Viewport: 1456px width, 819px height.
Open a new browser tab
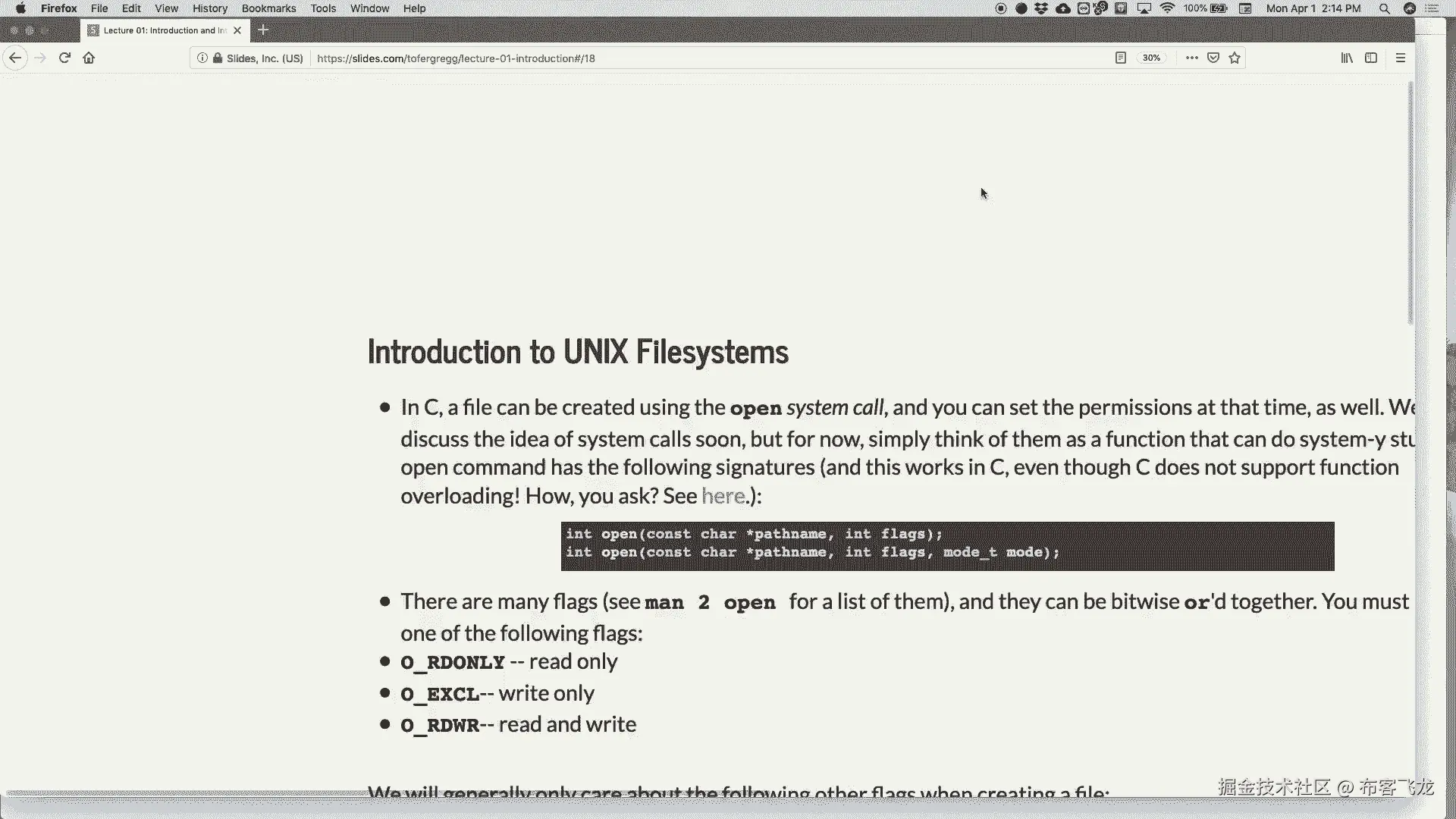pos(263,30)
